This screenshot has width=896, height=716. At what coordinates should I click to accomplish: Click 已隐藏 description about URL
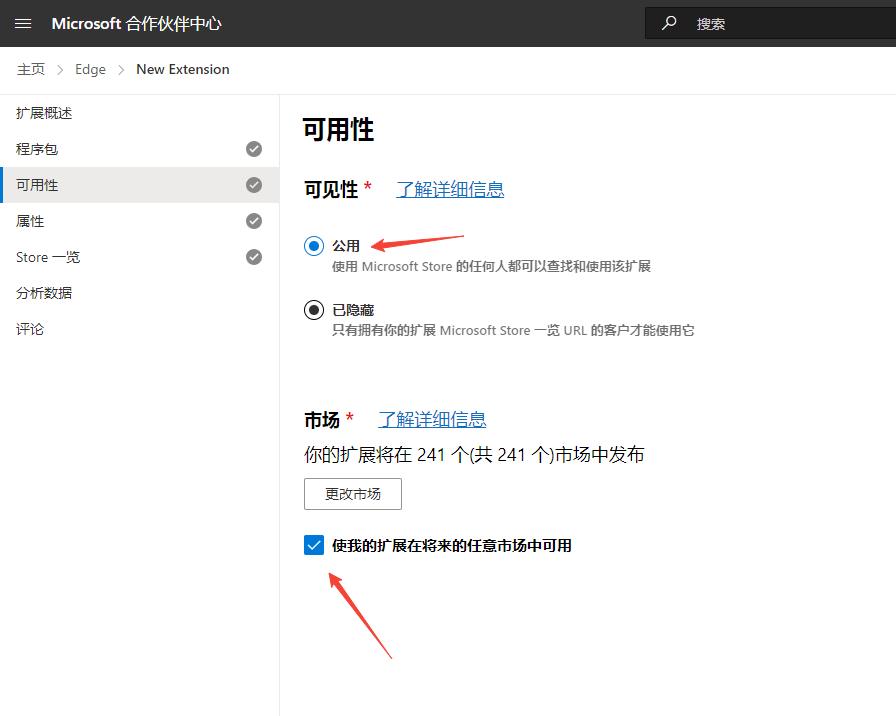point(513,330)
